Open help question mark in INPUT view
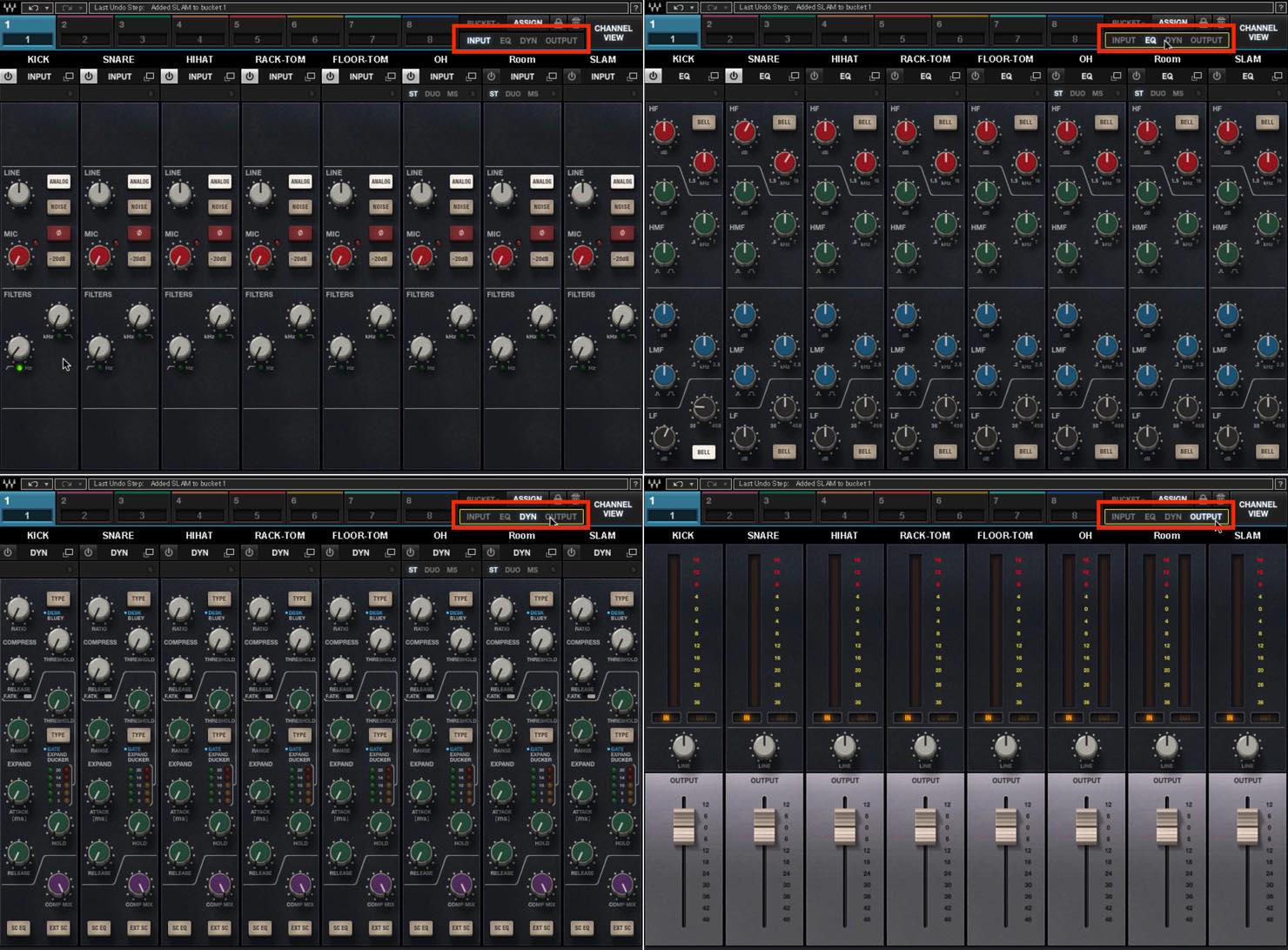 636,8
